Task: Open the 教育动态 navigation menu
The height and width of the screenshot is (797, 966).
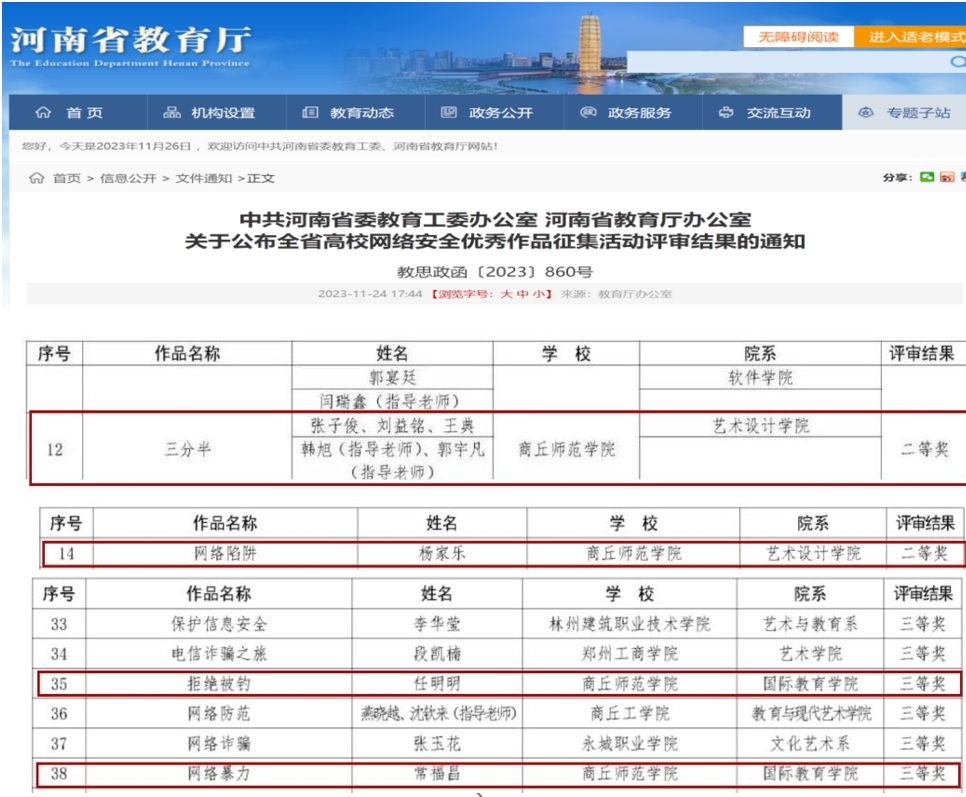Action: tap(356, 112)
